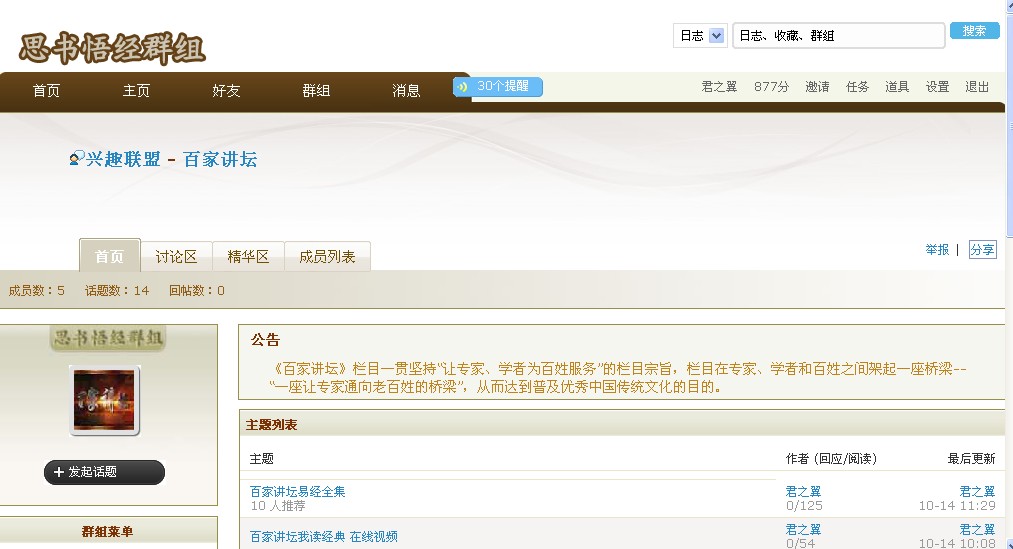This screenshot has width=1013, height=549.
Task: Open the 兴趣联盟 category link
Action: click(x=123, y=159)
